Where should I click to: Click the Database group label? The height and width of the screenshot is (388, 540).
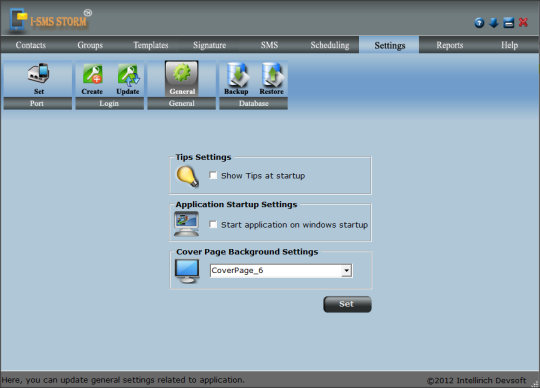[253, 103]
